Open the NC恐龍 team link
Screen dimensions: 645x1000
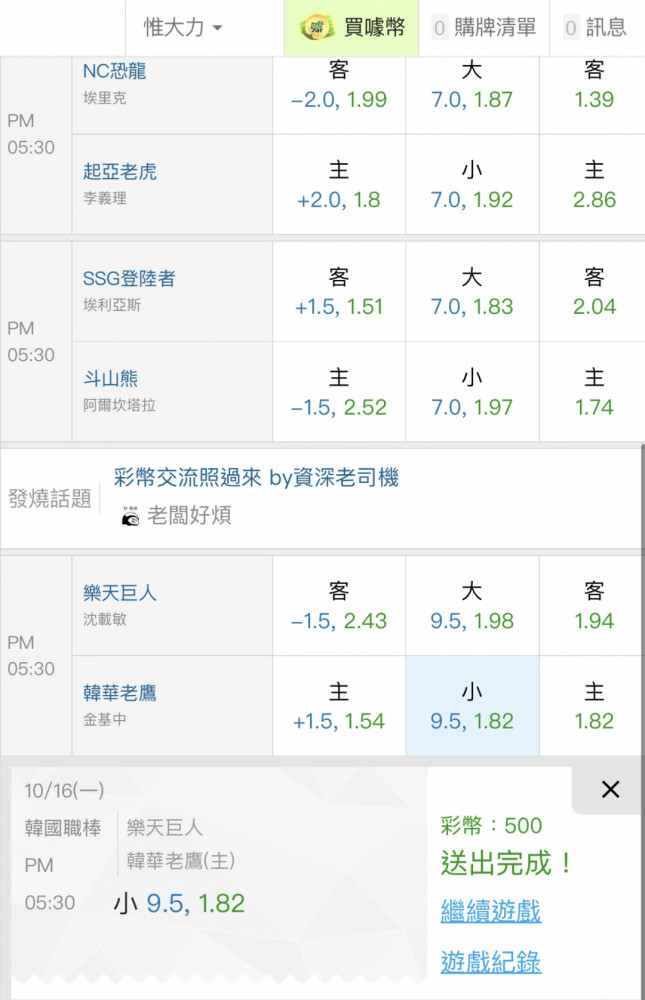[115, 72]
